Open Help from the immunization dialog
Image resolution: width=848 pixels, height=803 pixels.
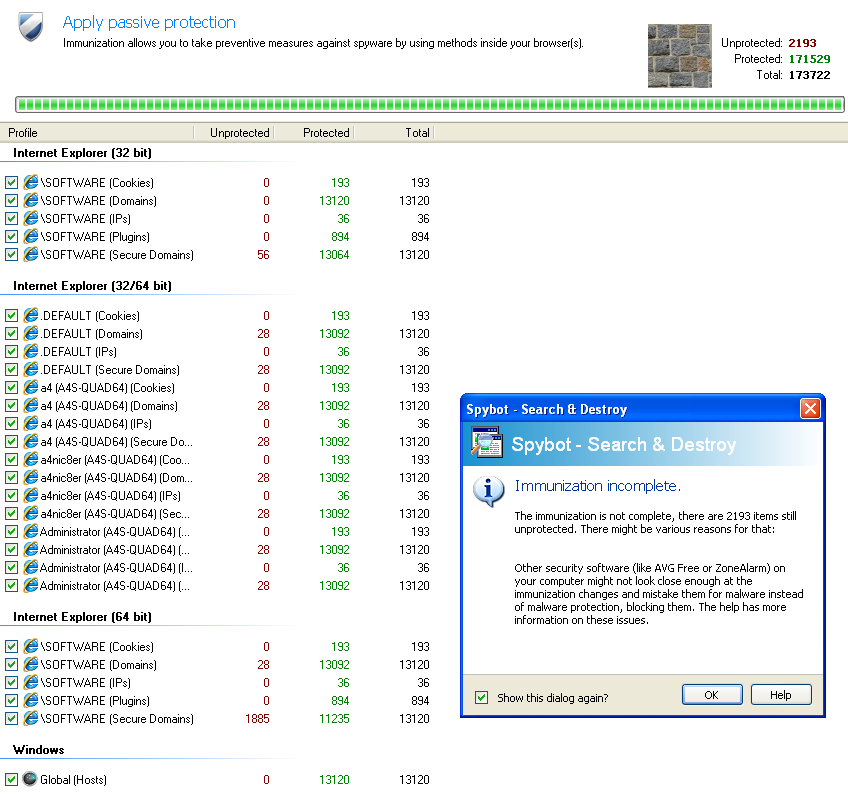coord(781,695)
